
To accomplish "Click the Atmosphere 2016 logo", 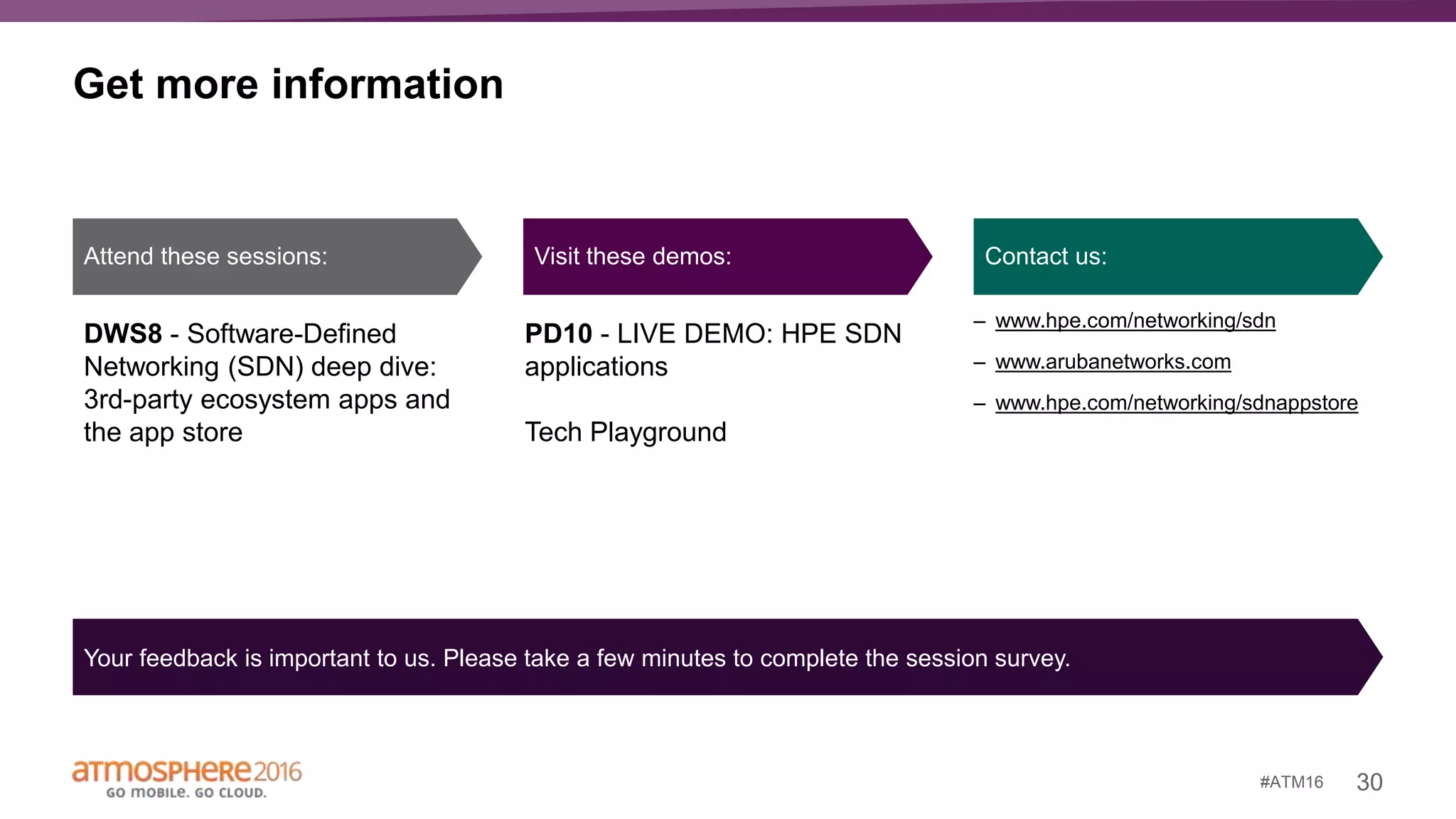I will coord(187,772).
